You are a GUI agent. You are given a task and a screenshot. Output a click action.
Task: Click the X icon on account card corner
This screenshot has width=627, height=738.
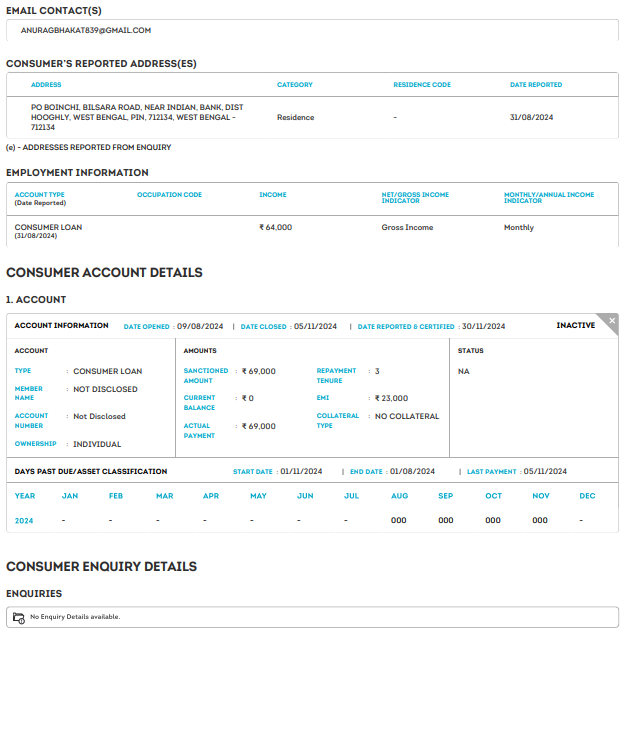coord(612,321)
